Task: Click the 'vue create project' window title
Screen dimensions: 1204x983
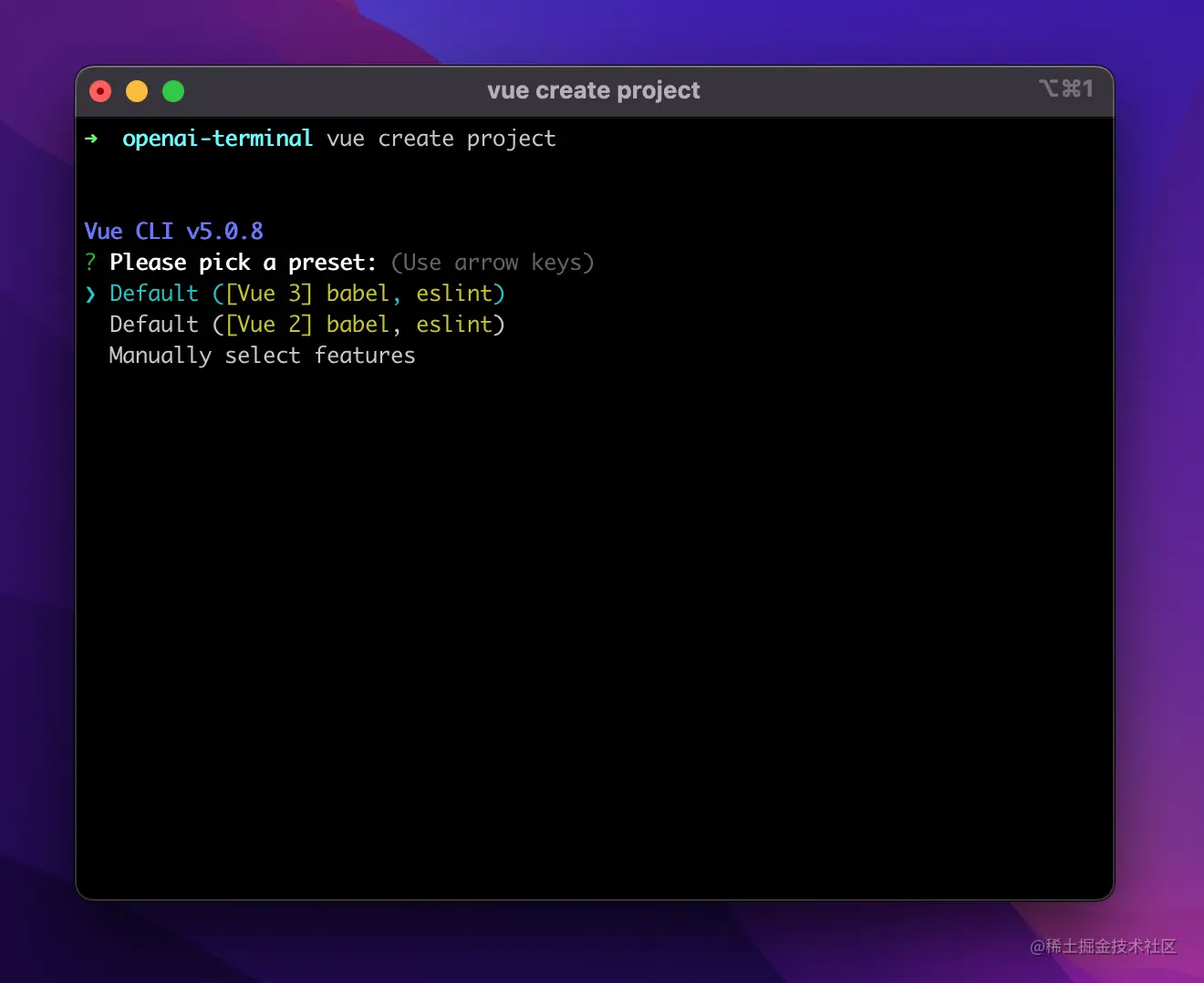Action: [594, 90]
